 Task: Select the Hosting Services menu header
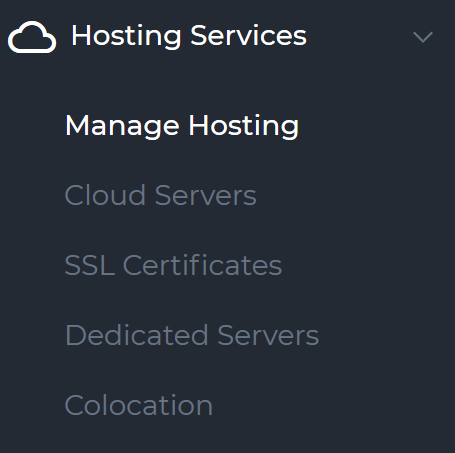227,36
